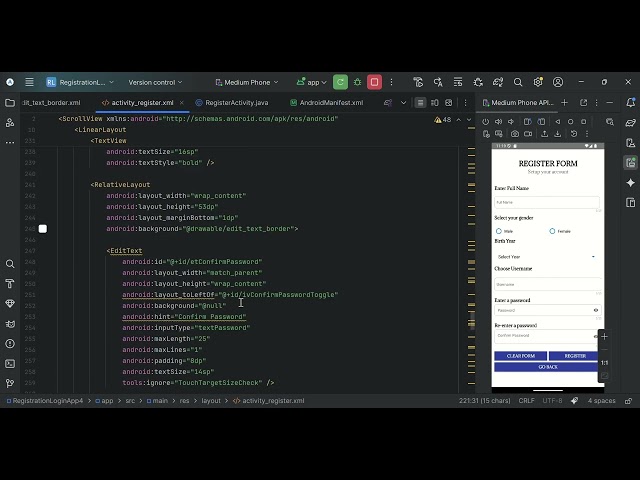Select the Female radio button
The height and width of the screenshot is (480, 640).
[552, 231]
